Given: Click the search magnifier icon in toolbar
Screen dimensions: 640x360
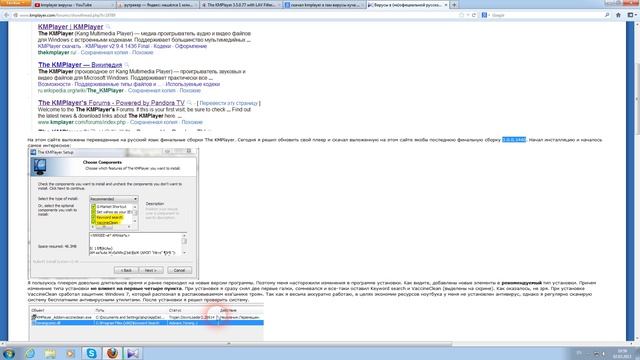Looking at the screenshot, I should [x=607, y=15].
